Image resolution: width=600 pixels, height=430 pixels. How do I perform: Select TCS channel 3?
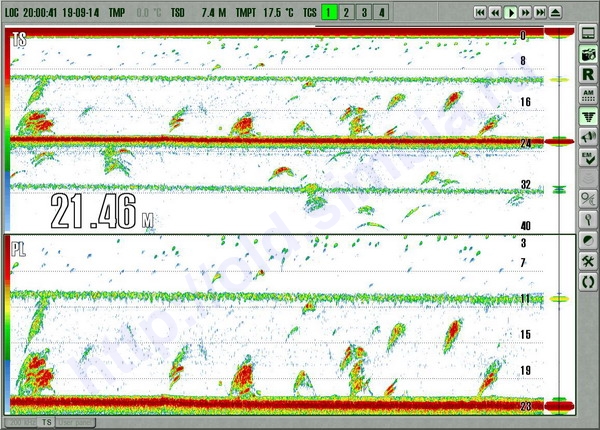click(x=364, y=12)
